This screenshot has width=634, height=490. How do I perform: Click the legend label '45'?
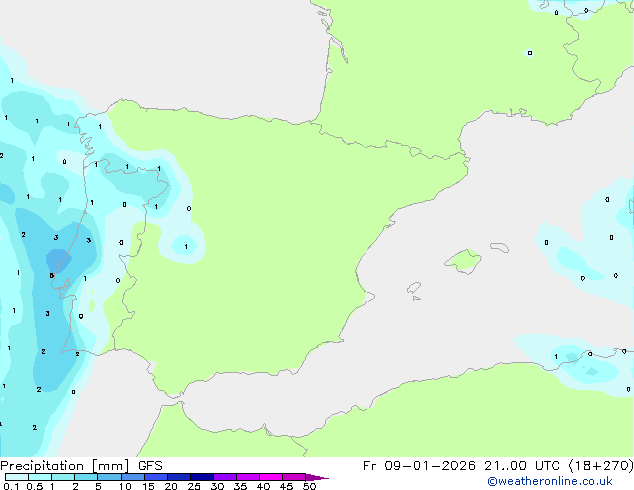(x=286, y=486)
